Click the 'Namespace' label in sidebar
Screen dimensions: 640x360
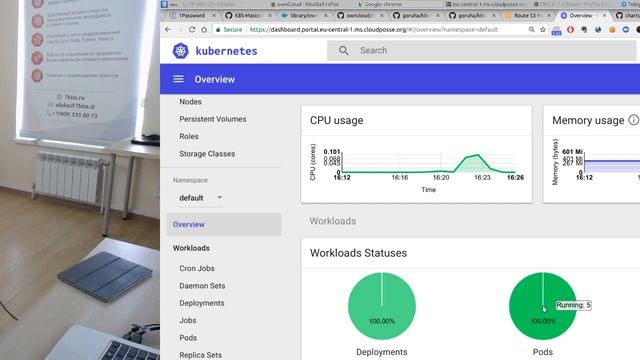tap(190, 180)
